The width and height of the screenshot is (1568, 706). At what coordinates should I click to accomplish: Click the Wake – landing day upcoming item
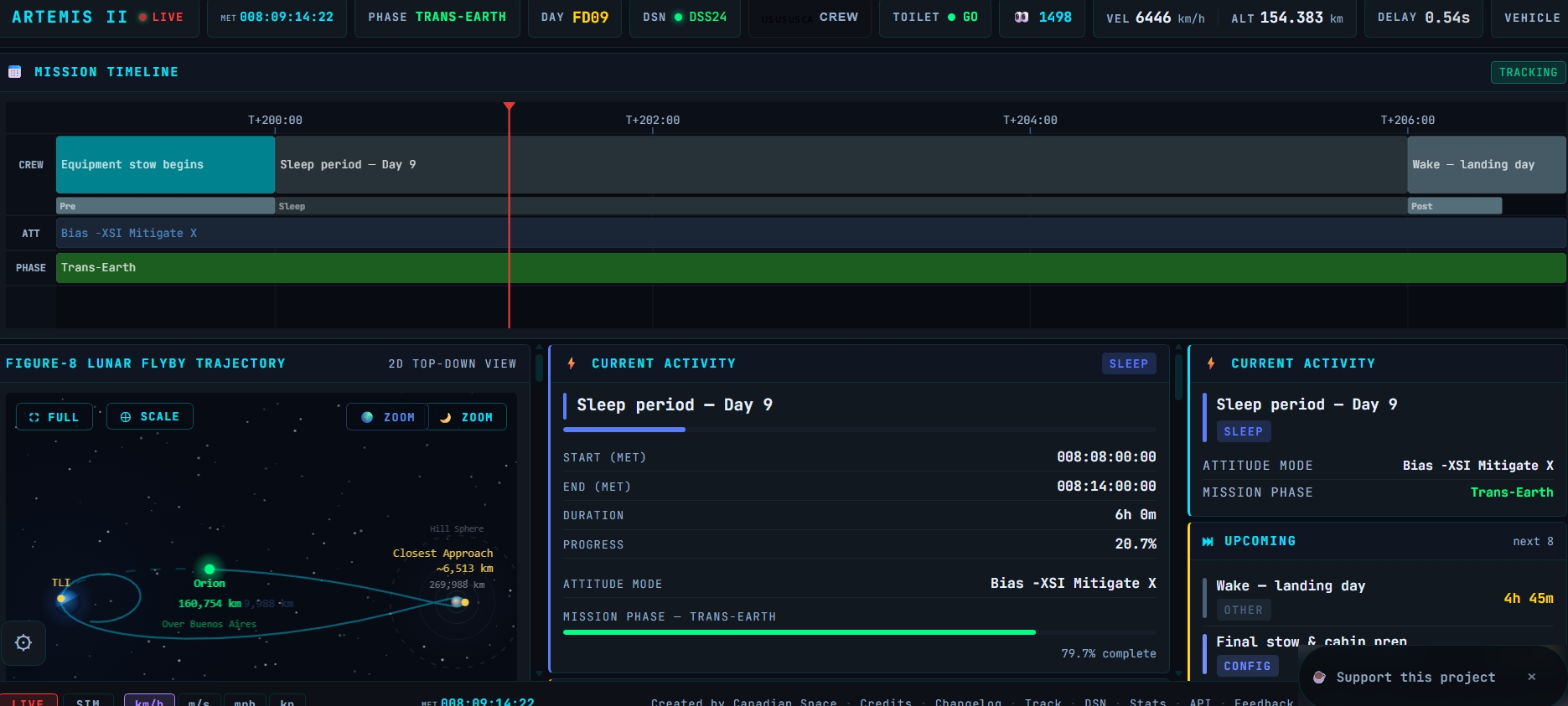1291,586
